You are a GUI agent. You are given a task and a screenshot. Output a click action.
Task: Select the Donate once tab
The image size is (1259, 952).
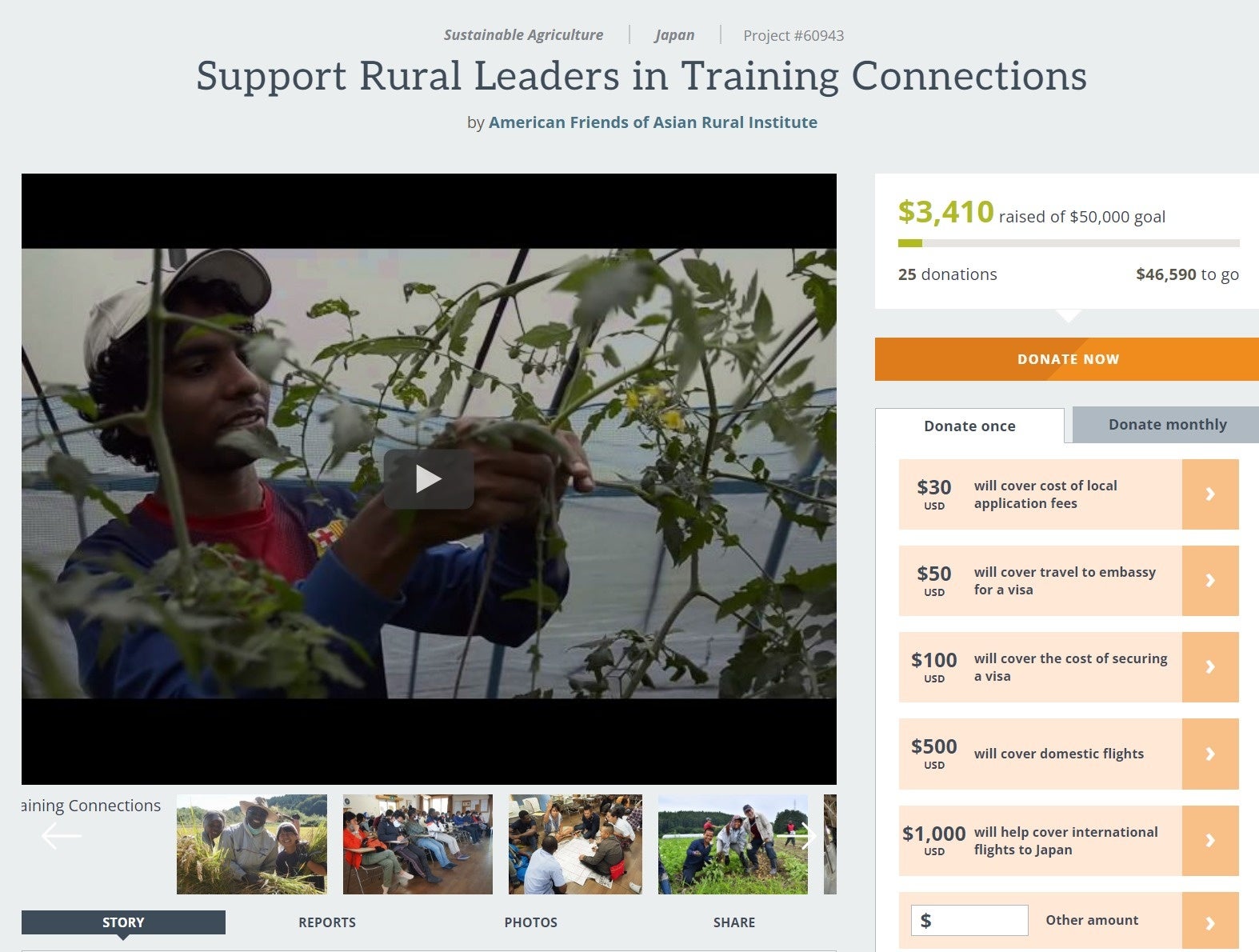point(969,426)
